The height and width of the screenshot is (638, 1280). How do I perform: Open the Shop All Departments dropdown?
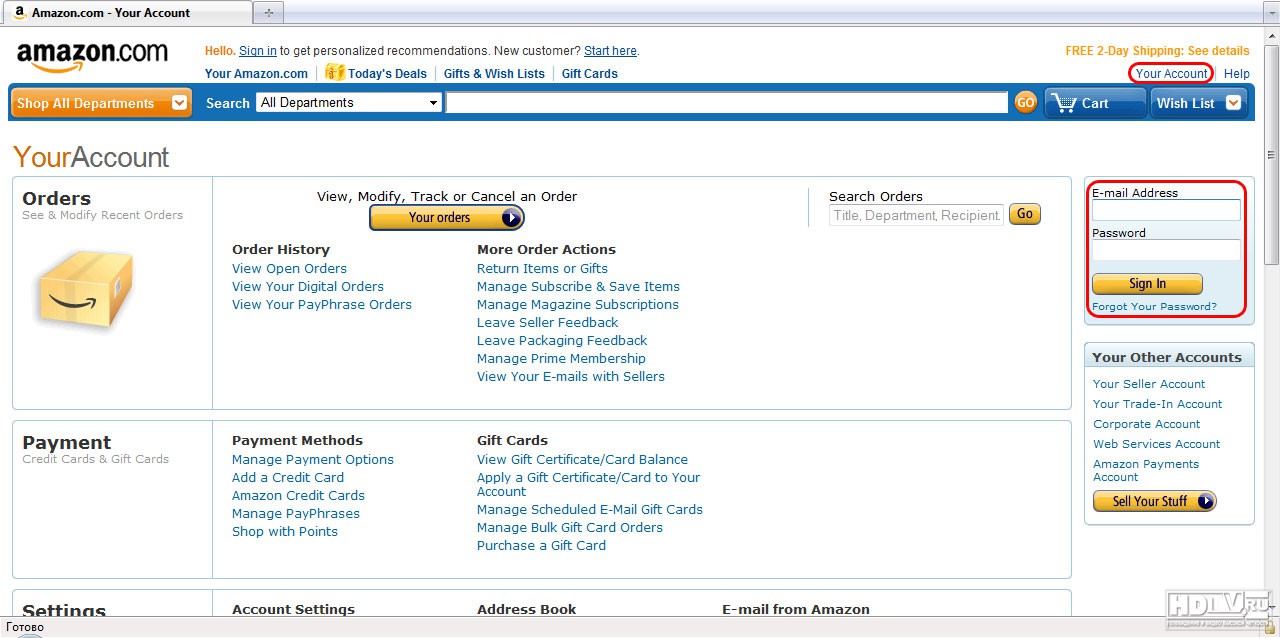101,103
